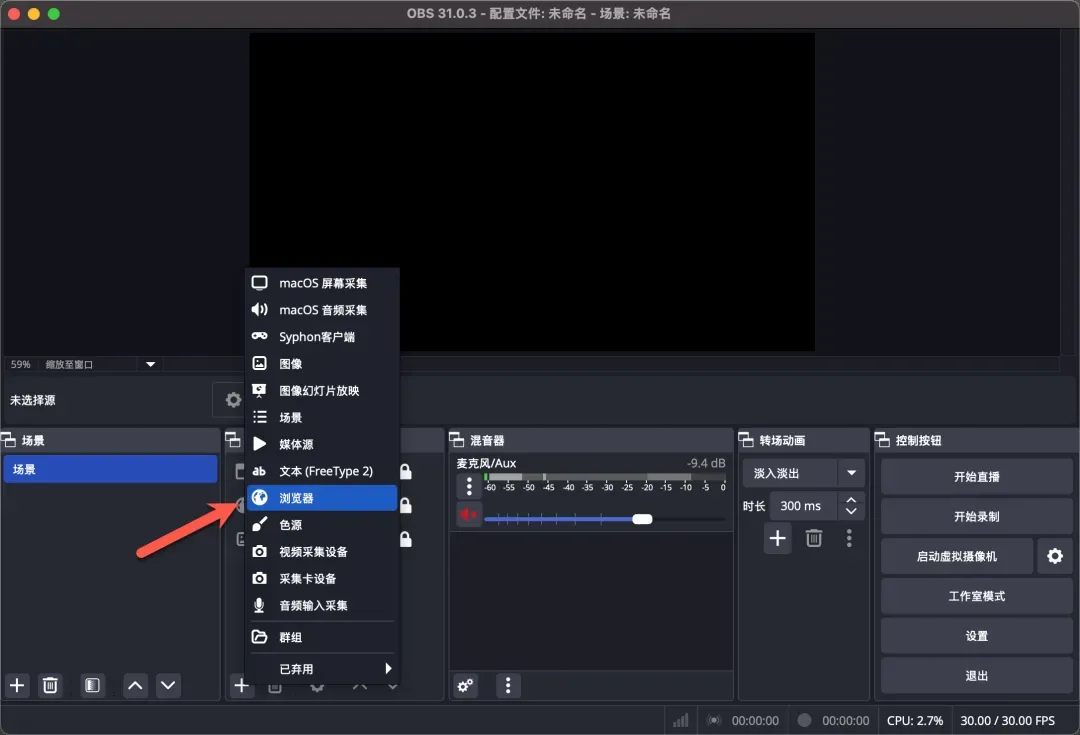Add a 色源 color source
The height and width of the screenshot is (735, 1080).
pos(322,525)
